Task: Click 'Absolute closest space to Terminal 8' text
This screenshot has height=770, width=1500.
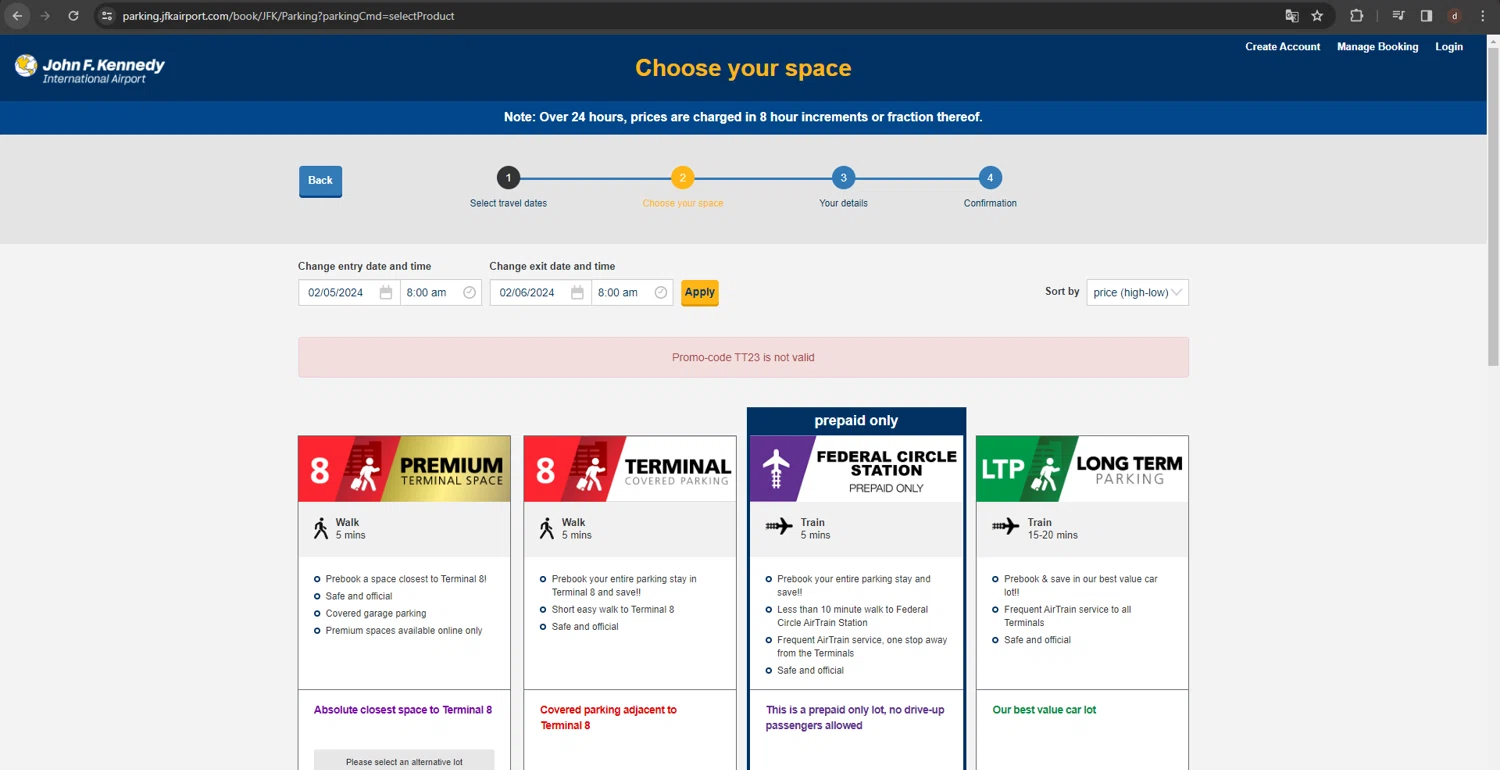Action: pyautogui.click(x=403, y=710)
